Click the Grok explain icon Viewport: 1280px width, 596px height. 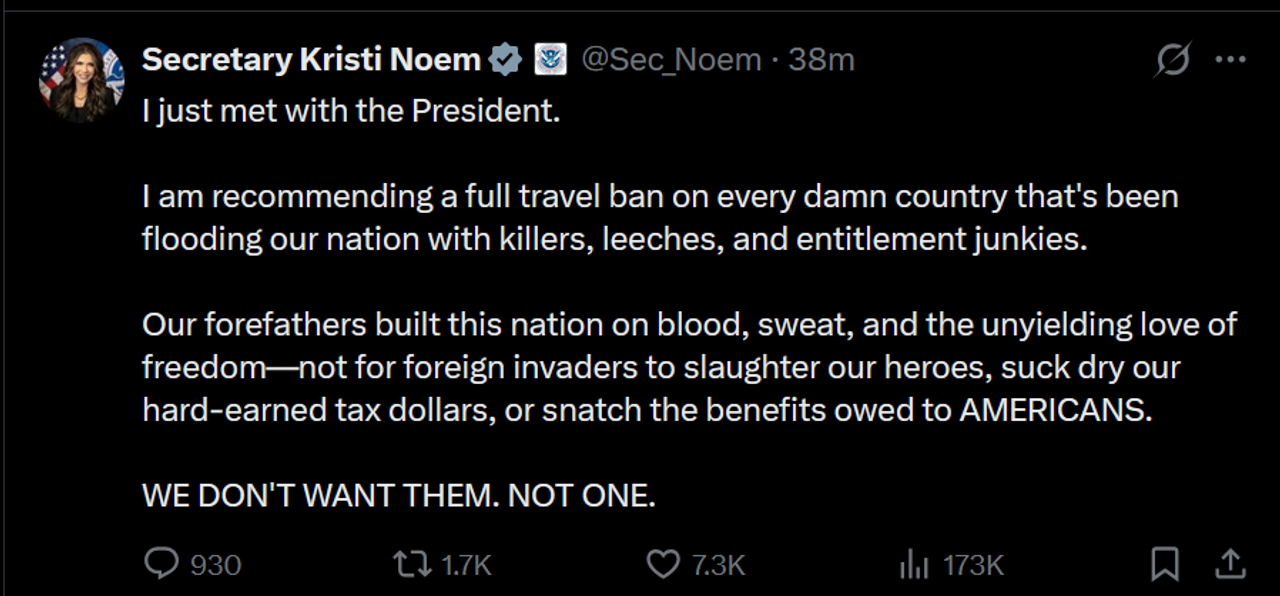point(1172,60)
